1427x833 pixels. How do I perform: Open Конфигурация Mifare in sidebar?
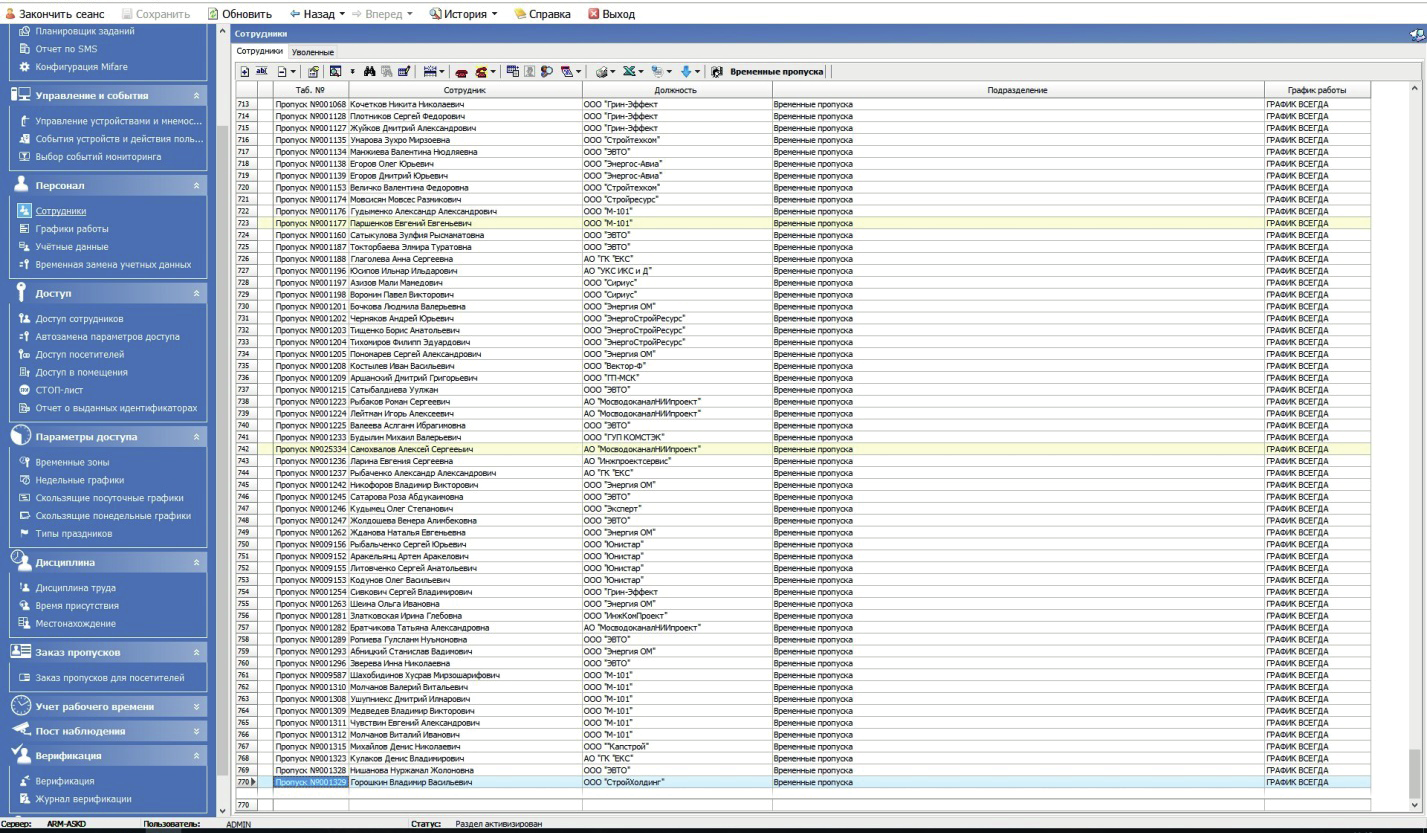click(x=81, y=67)
